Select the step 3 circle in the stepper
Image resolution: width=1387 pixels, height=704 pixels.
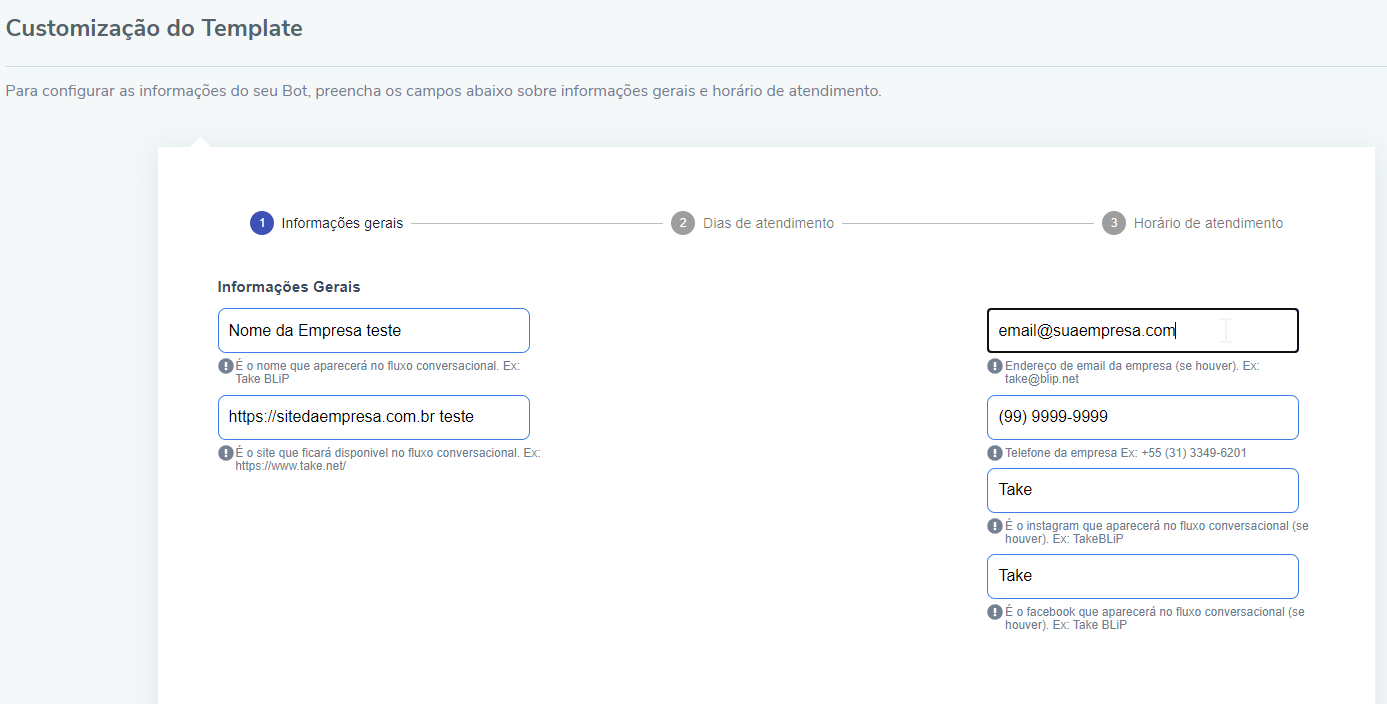(x=1114, y=223)
